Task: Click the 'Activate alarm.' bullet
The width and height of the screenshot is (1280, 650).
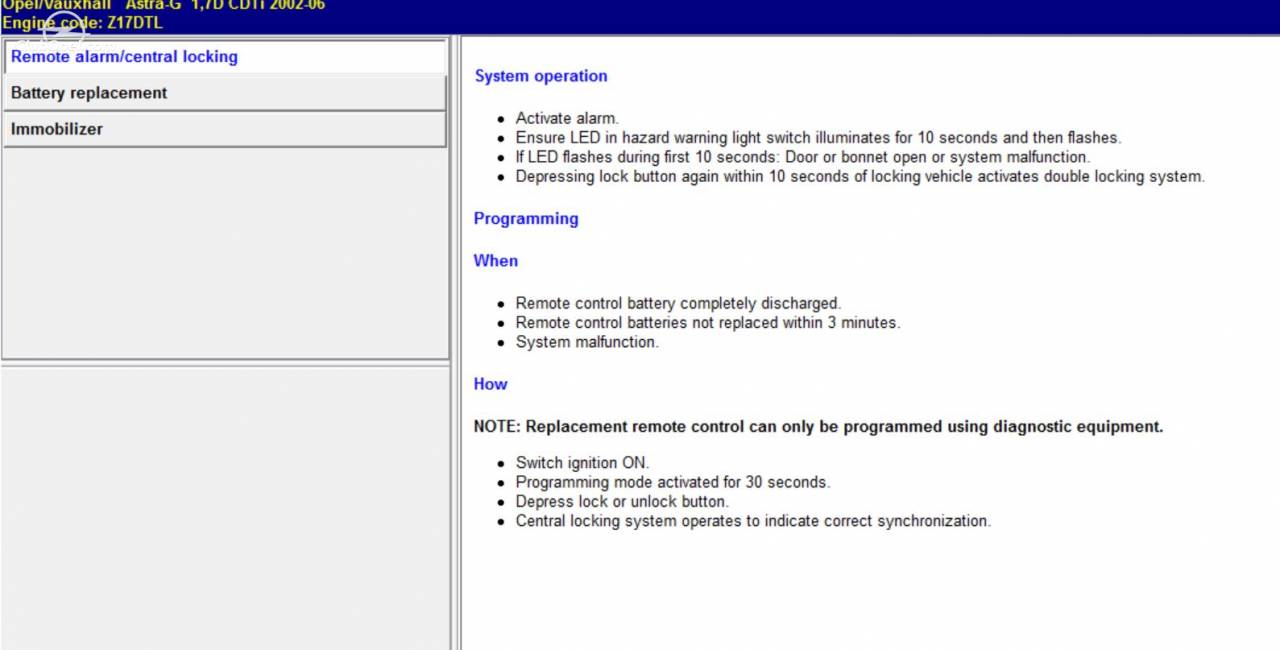Action: (567, 118)
